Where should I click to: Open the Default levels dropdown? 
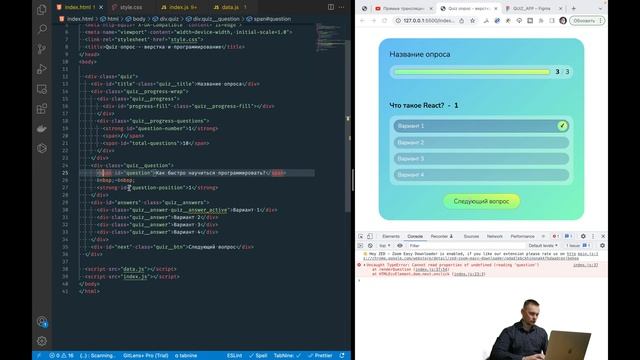pos(543,246)
